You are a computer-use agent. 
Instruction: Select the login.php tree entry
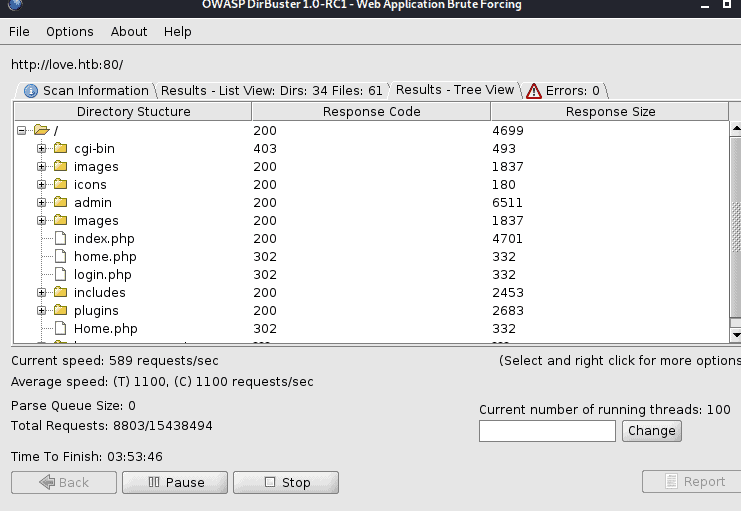click(103, 275)
